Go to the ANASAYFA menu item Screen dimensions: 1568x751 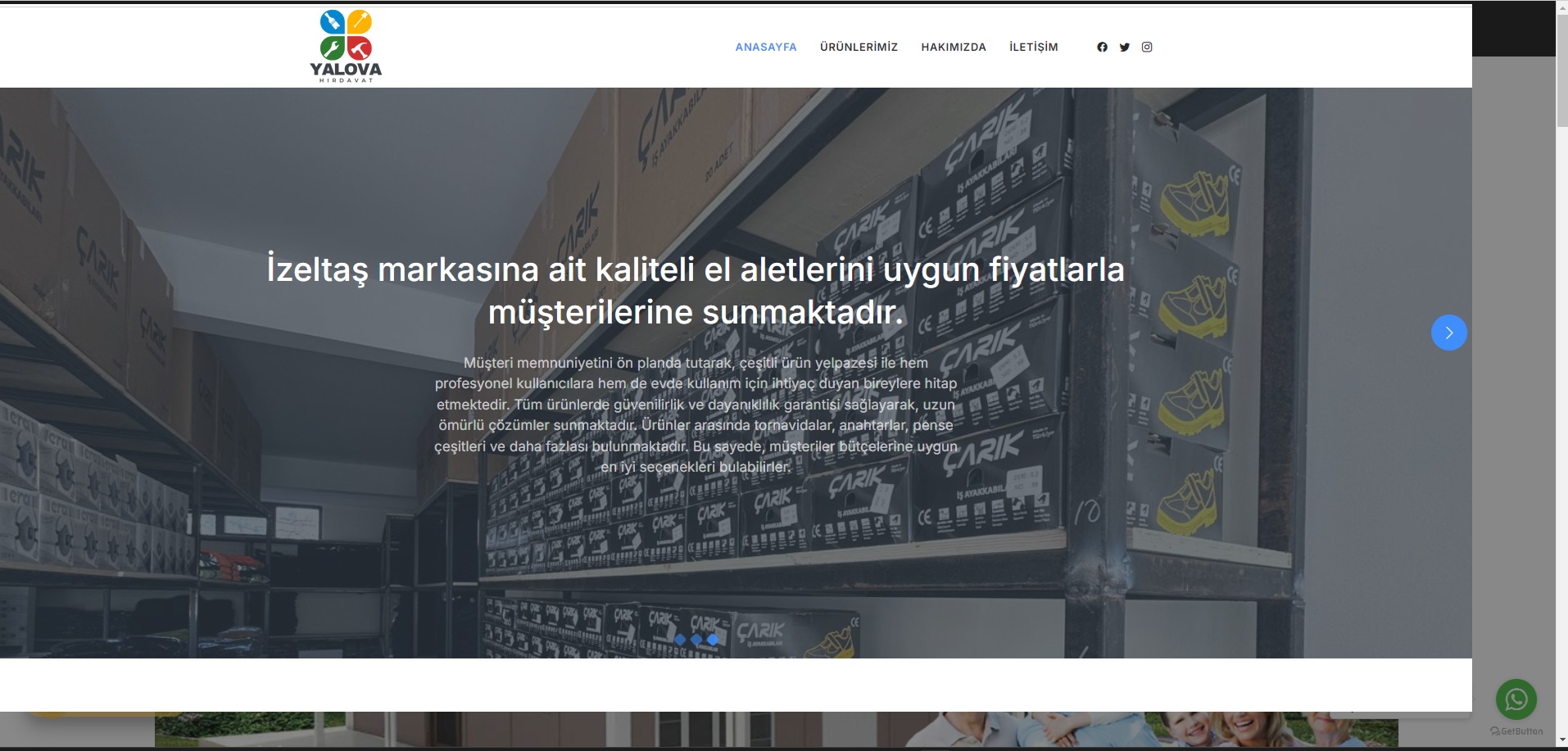click(765, 48)
